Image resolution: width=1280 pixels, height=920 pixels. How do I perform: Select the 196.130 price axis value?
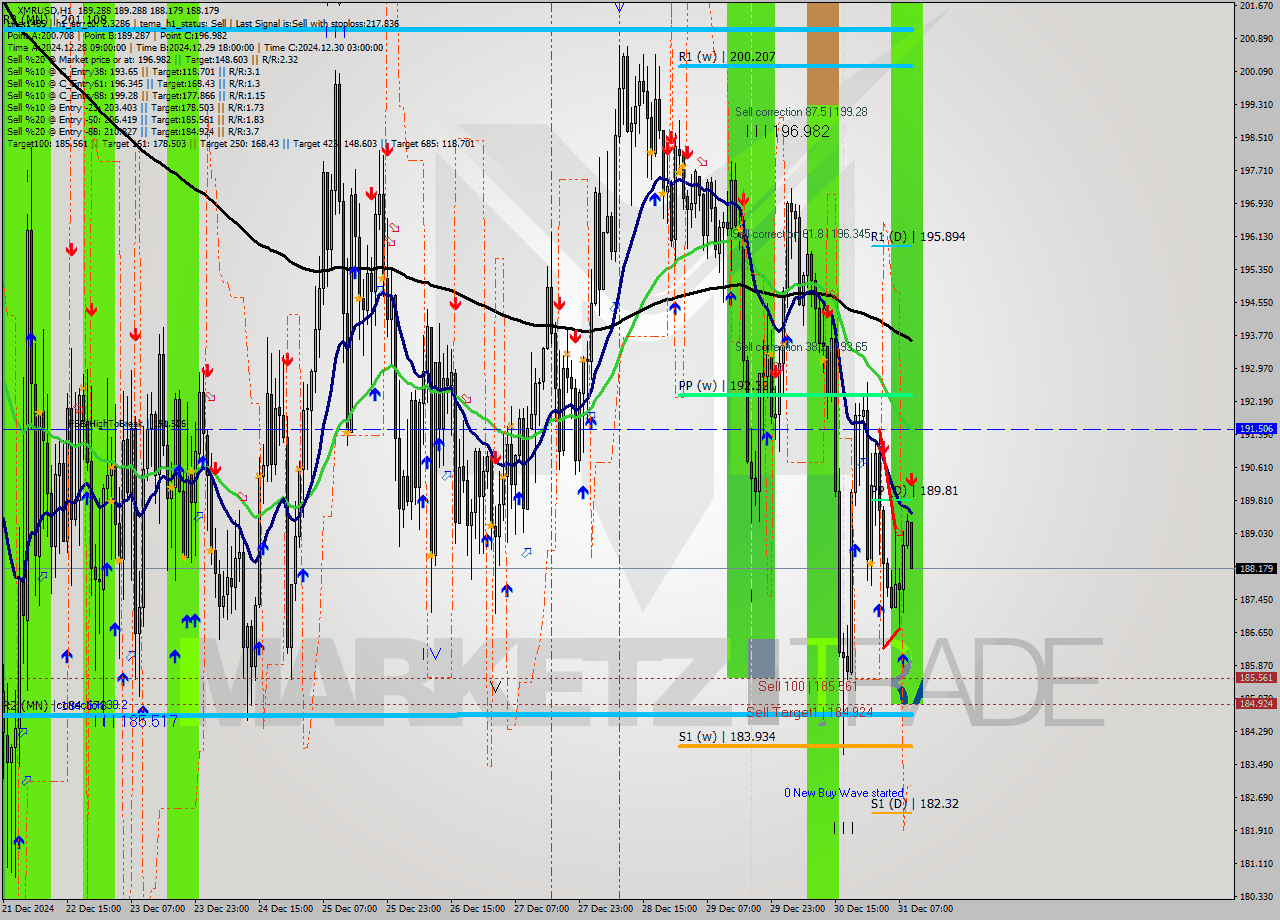(x=1256, y=236)
